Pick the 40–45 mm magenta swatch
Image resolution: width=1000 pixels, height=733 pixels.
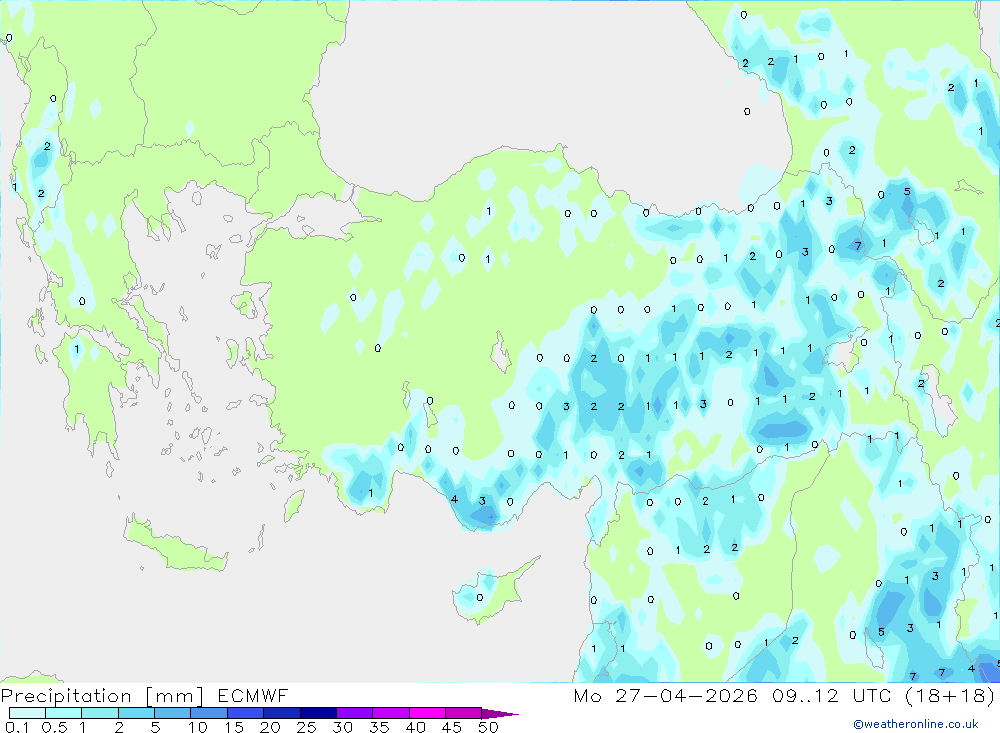(427, 713)
